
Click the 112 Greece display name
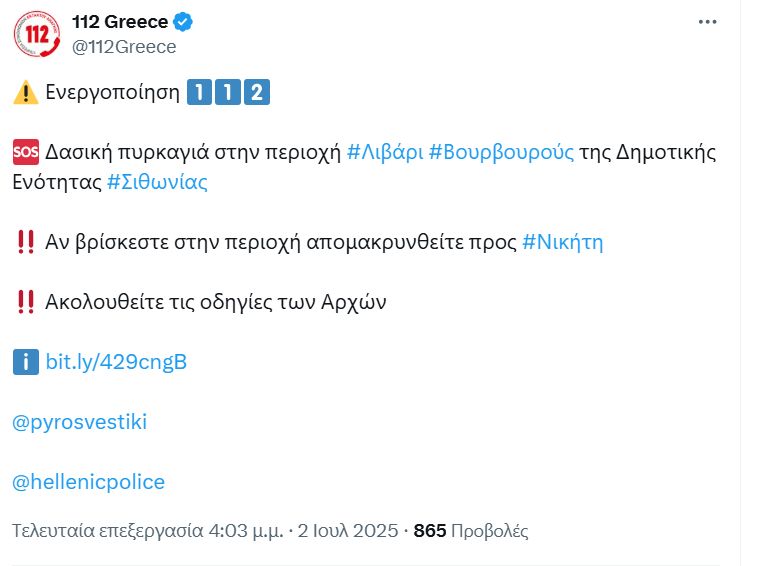[120, 22]
